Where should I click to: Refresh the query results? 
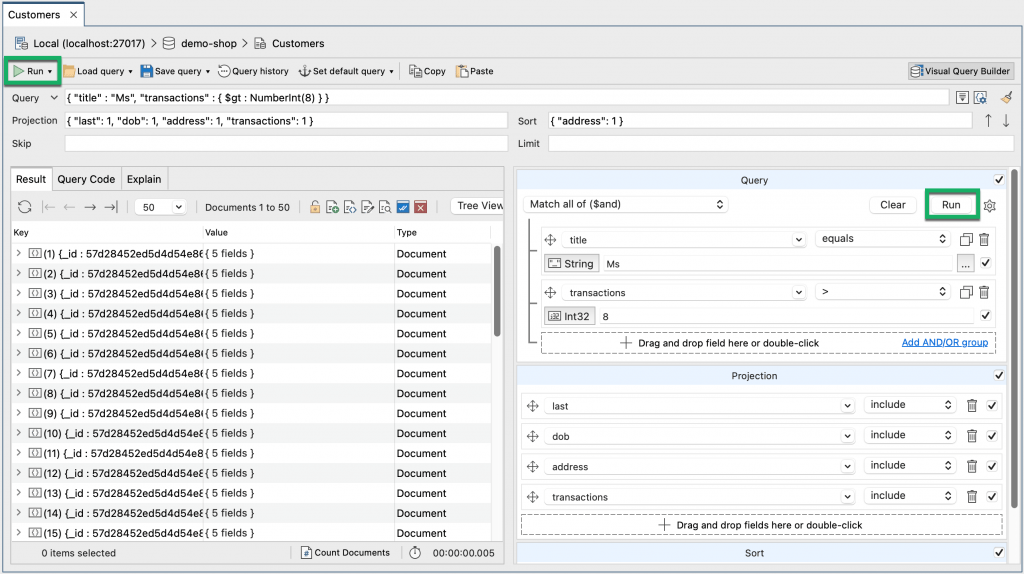(25, 207)
